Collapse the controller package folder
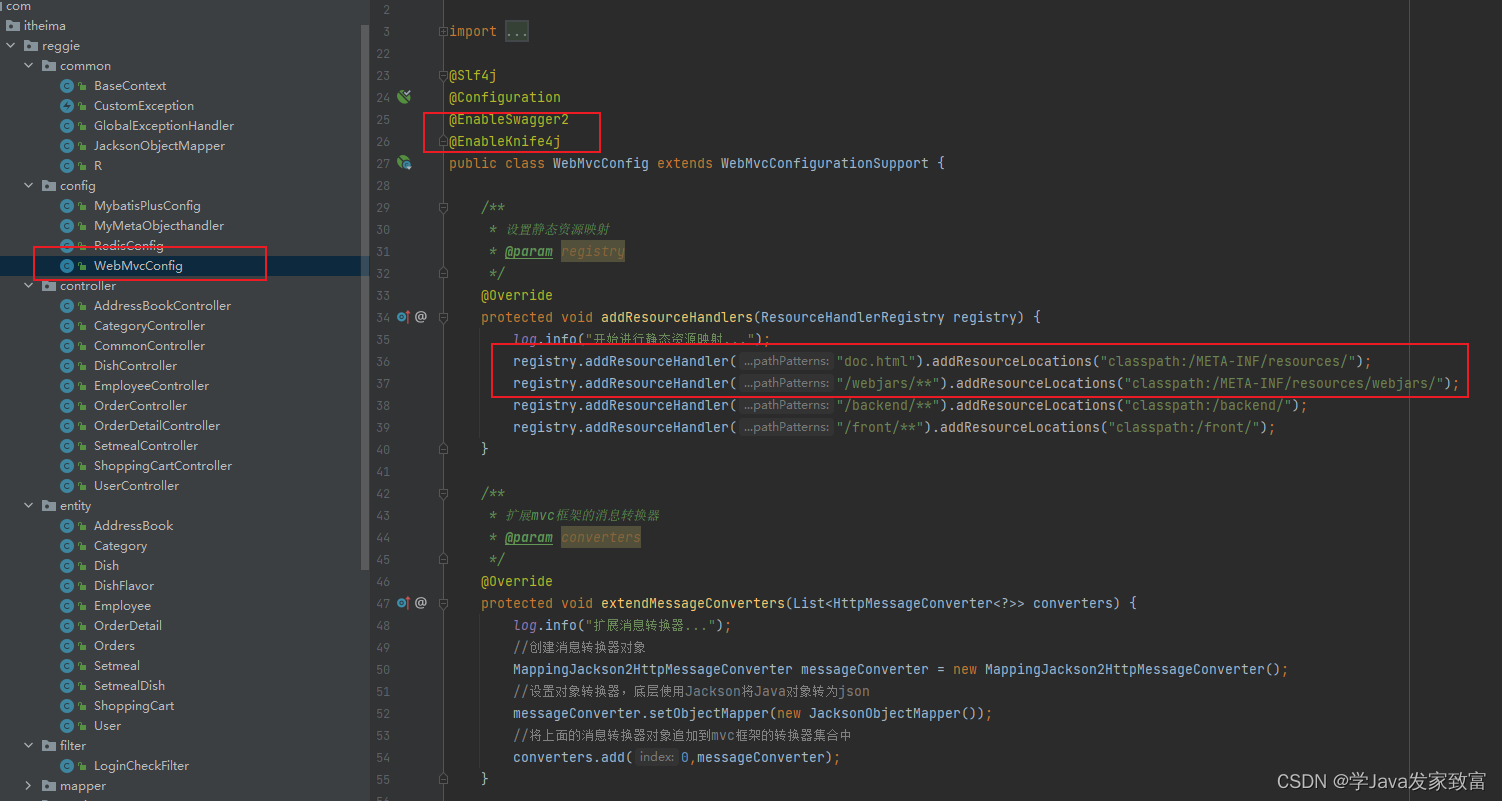 tap(29, 286)
